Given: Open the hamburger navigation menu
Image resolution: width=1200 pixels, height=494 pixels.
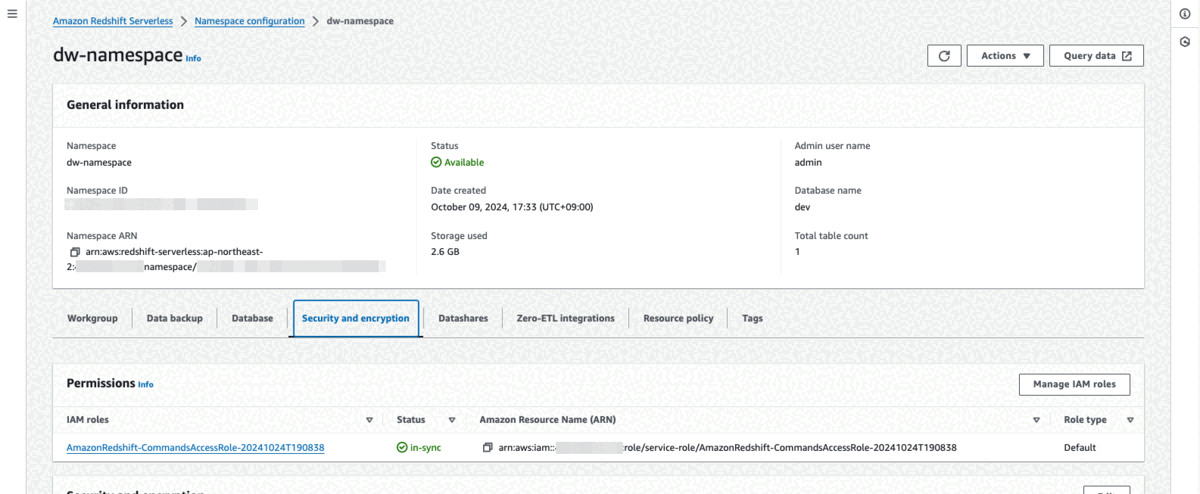Looking at the screenshot, I should 12,14.
